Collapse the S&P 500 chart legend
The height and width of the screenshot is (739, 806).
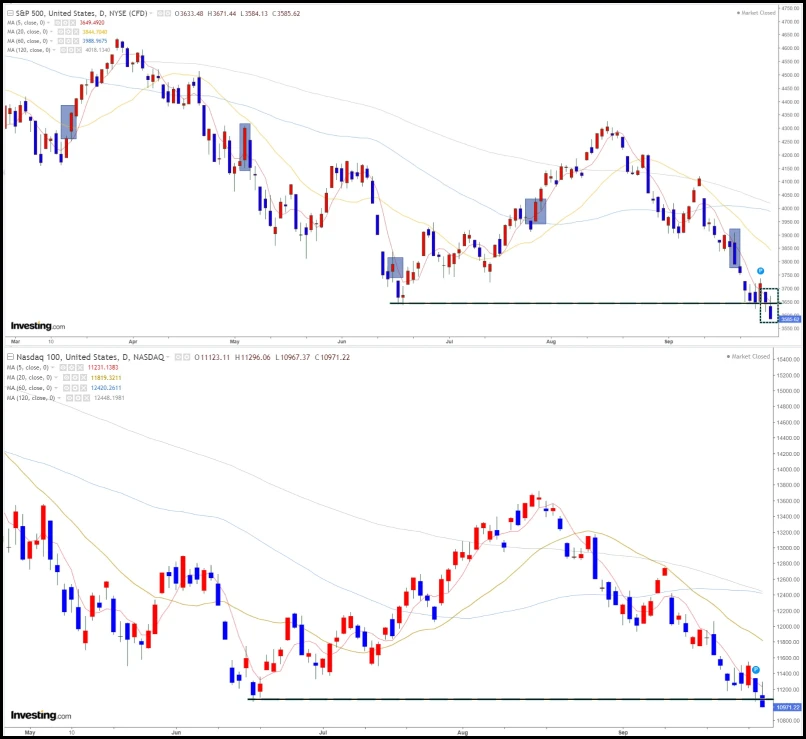(x=10, y=13)
